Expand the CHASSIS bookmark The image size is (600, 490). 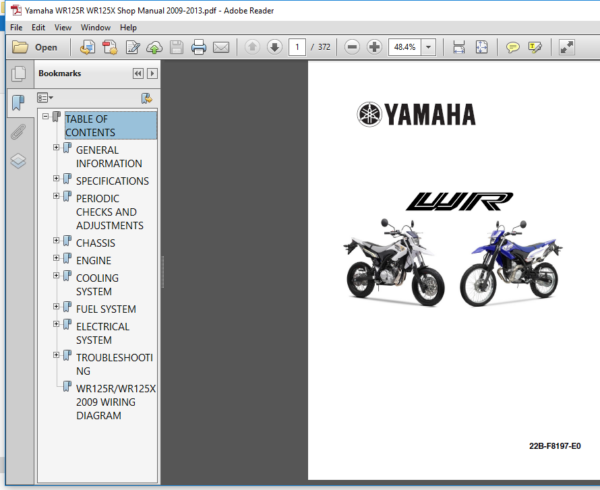point(56,240)
